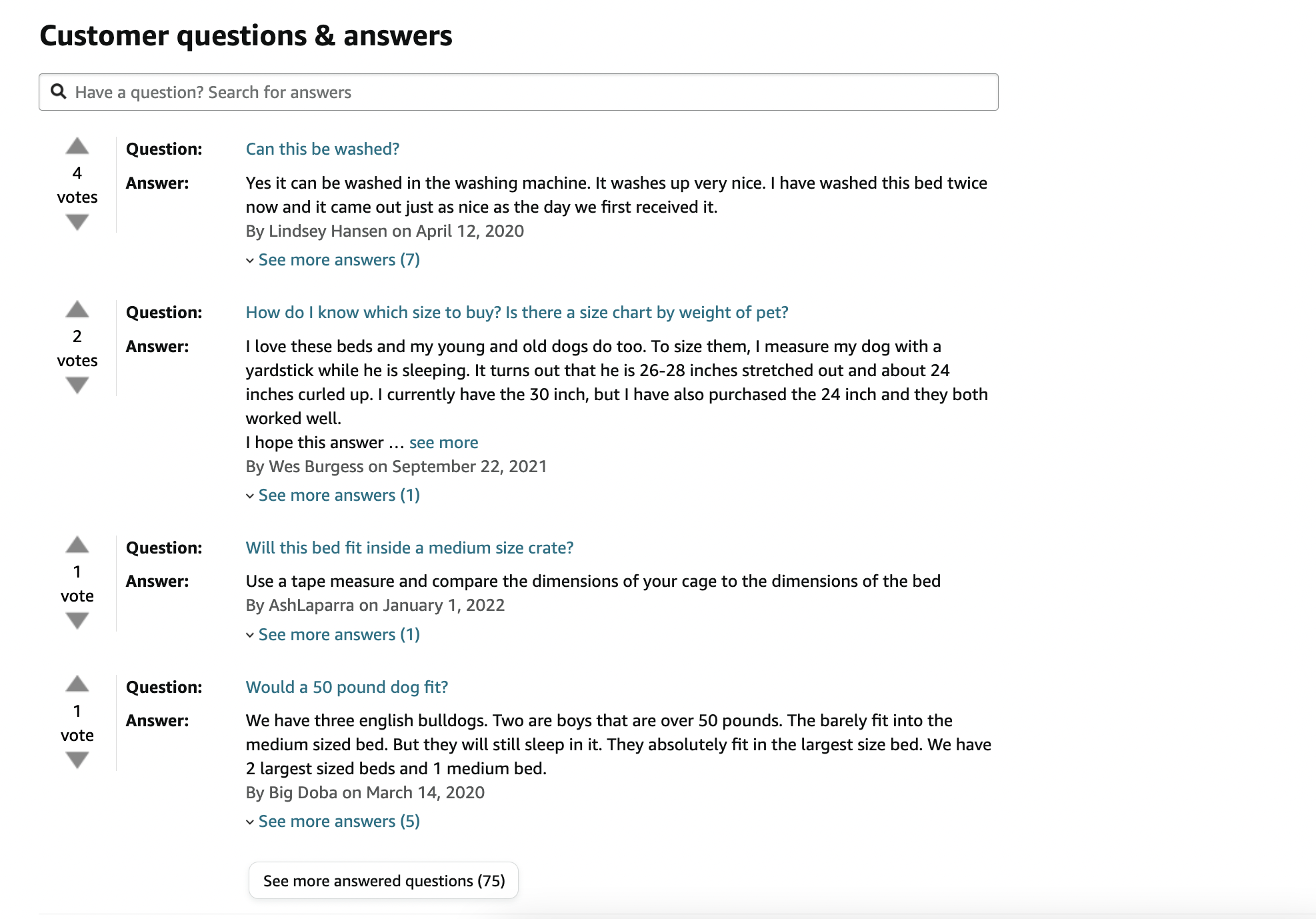This screenshot has height=919, width=1316.
Task: Upvote the 50 pound dog question
Action: coord(77,684)
